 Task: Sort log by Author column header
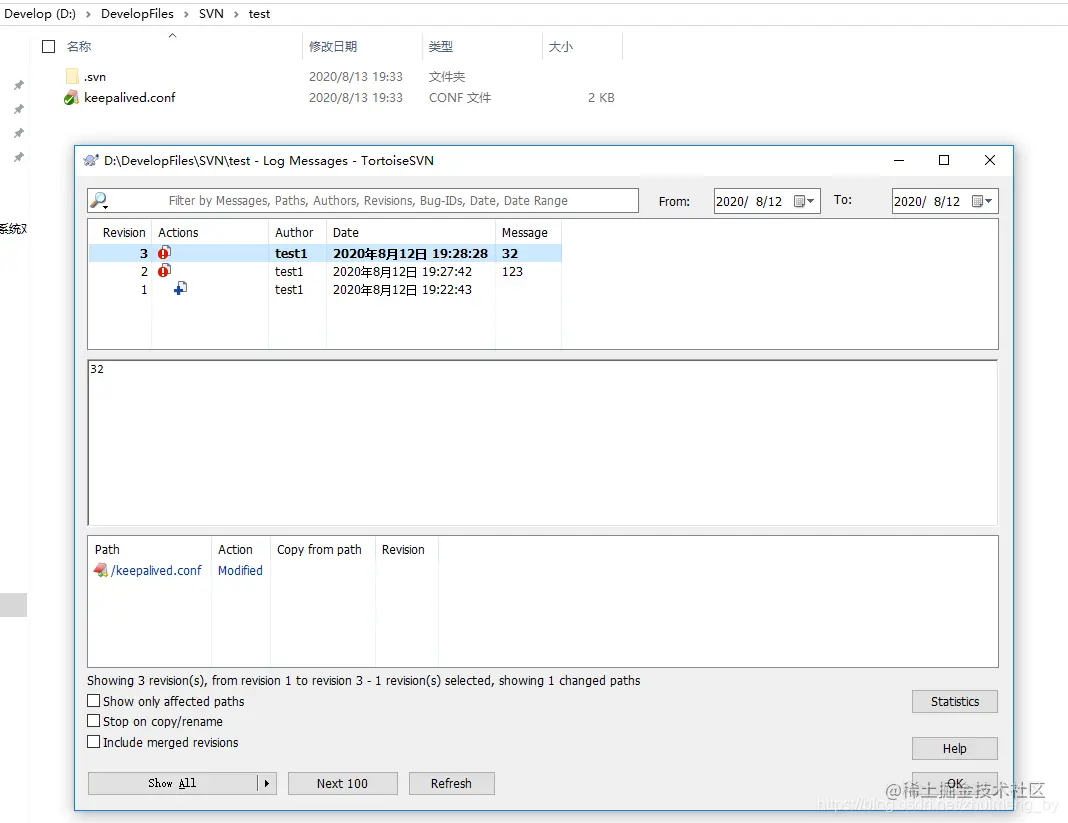(x=294, y=232)
